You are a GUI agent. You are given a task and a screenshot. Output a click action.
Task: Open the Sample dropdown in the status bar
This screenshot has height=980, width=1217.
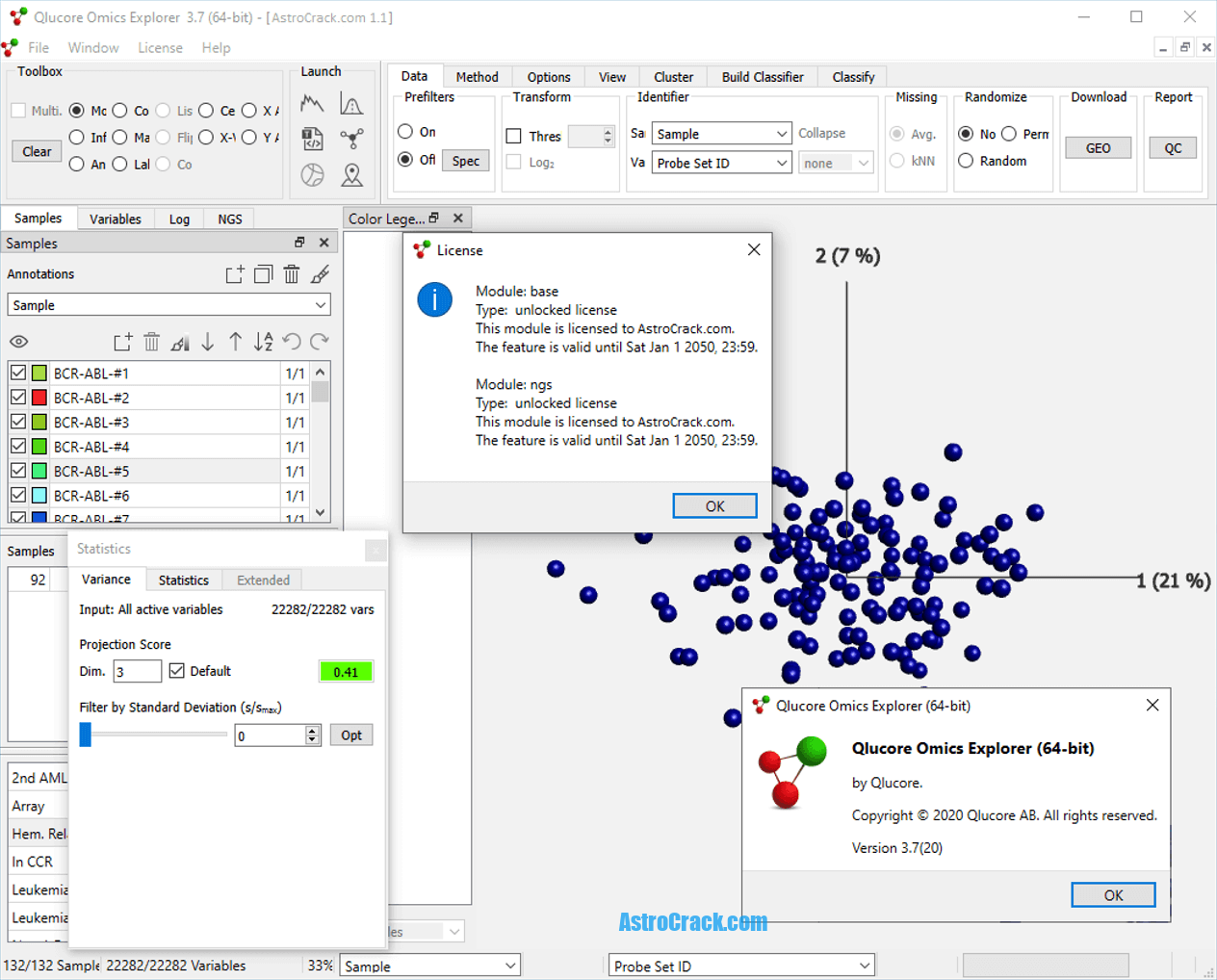pyautogui.click(x=429, y=966)
